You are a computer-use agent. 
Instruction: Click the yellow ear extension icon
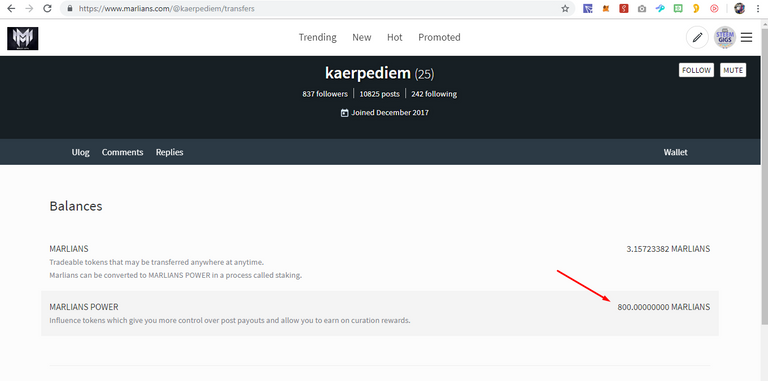point(696,8)
